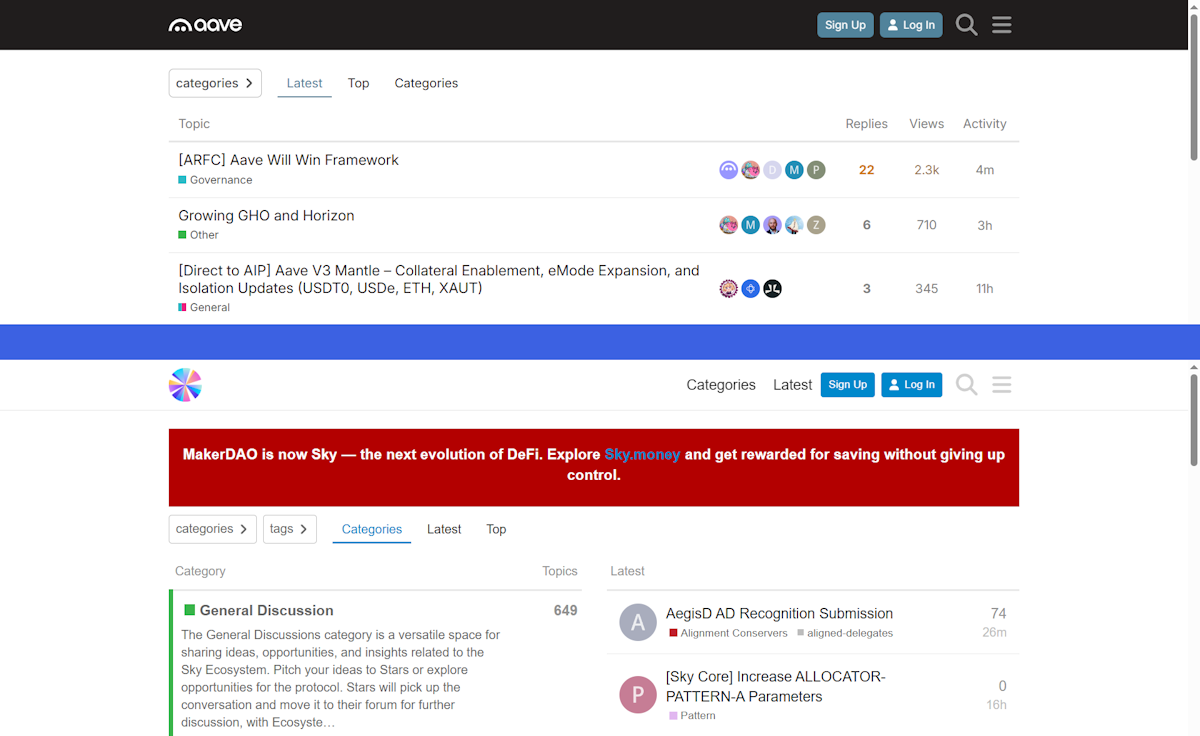Open the blue M avatar on Growing GHO topic

pyautogui.click(x=751, y=225)
